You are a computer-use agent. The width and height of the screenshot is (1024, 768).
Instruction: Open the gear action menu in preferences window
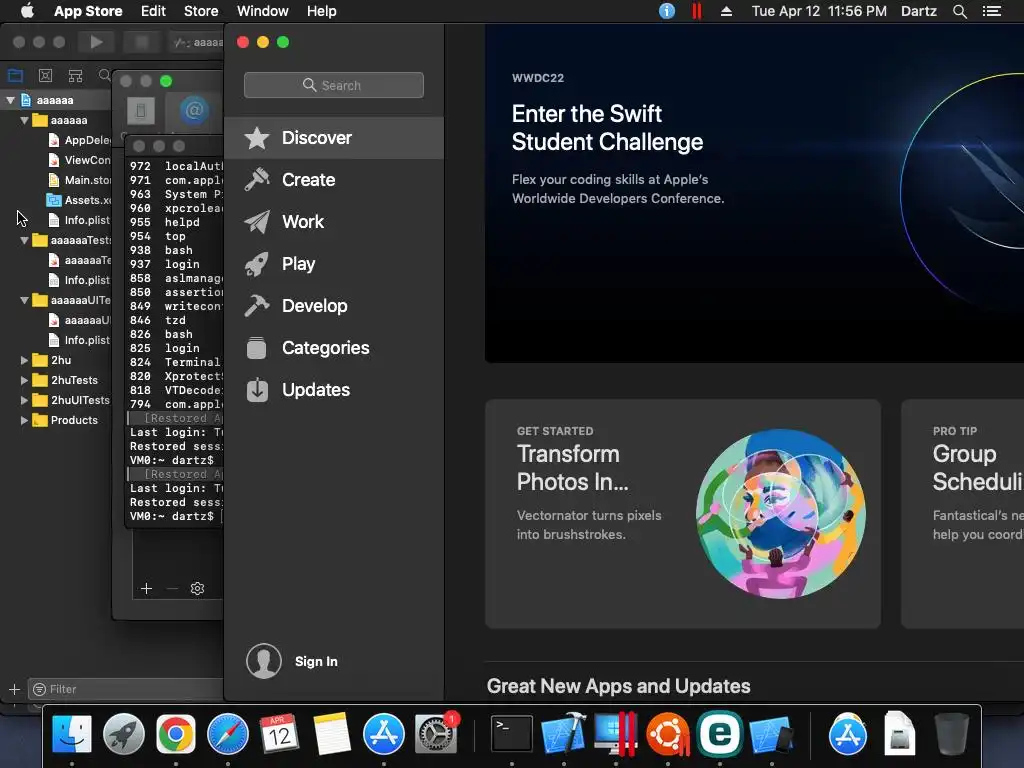tap(197, 588)
